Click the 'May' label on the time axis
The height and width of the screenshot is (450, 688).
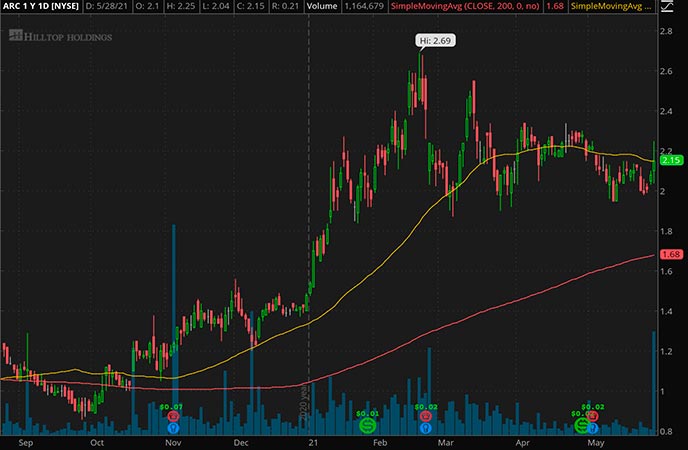(x=596, y=443)
